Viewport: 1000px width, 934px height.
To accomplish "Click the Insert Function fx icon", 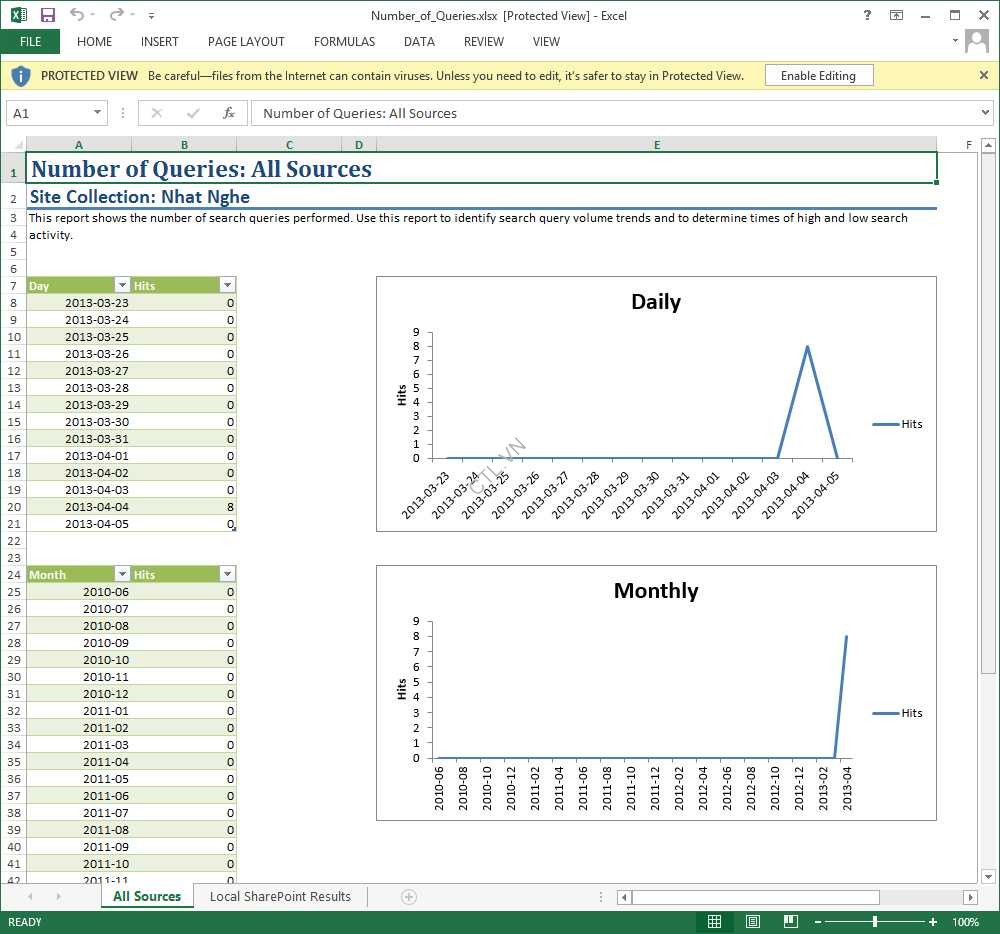I will [228, 113].
